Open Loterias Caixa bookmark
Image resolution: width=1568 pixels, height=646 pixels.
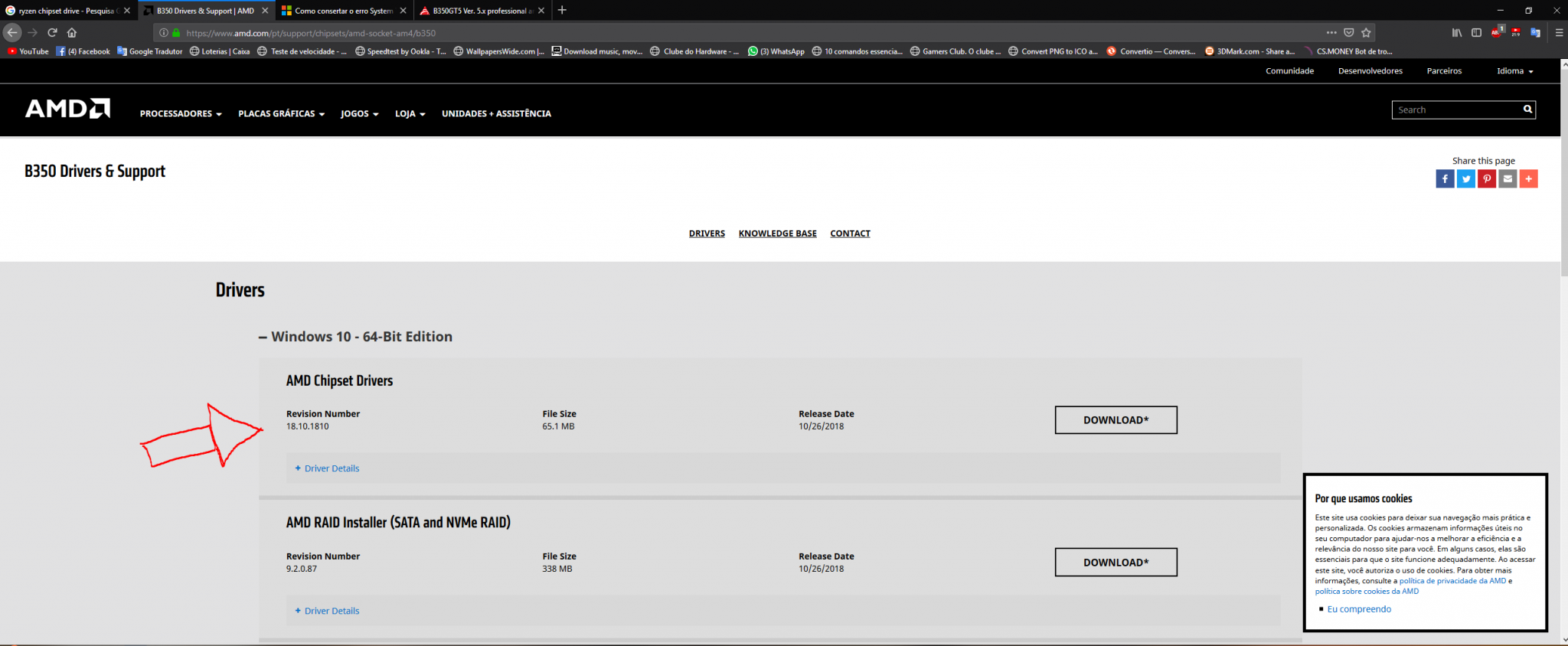[220, 51]
